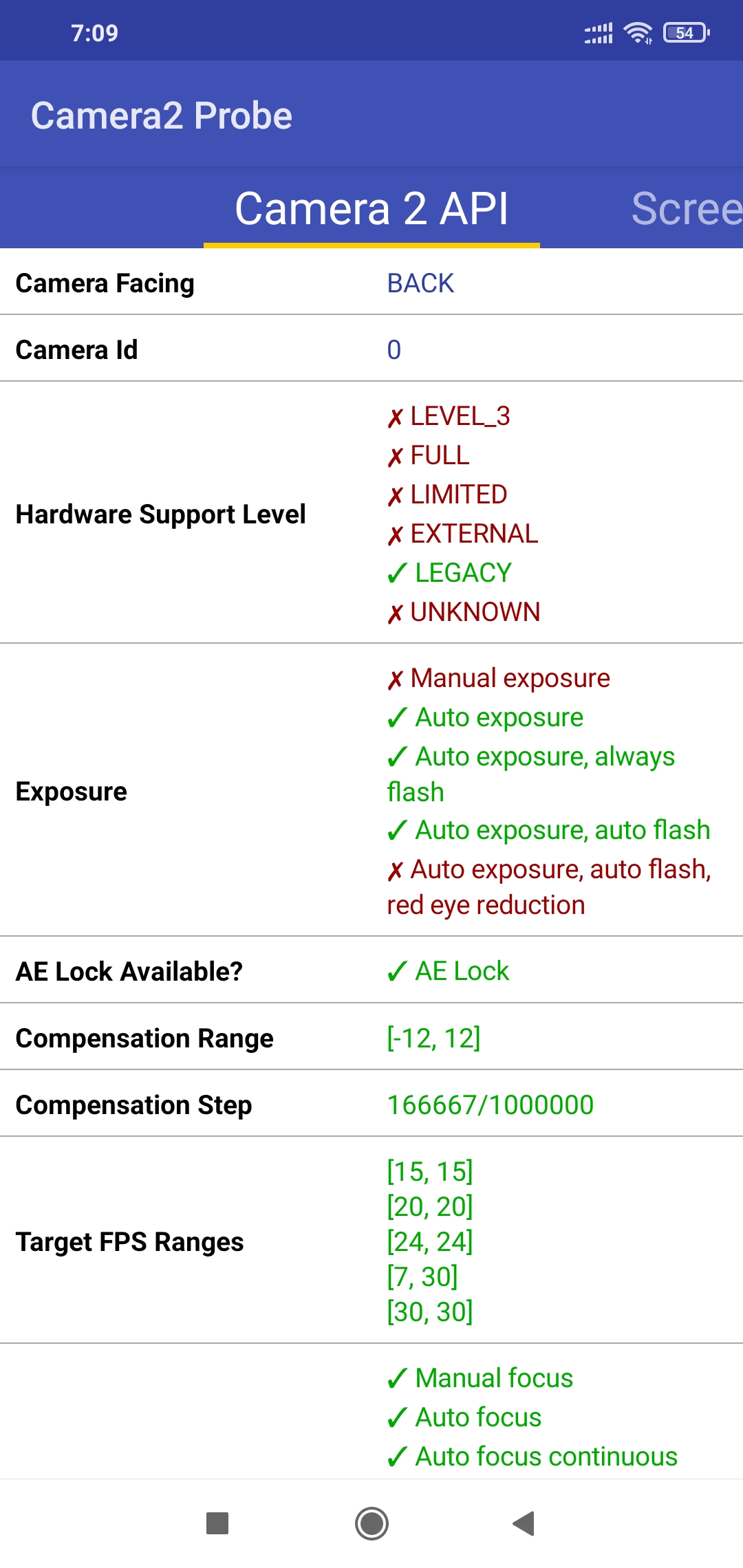This screenshot has width=743, height=1568.
Task: Expand the Hardware Support Level section
Action: click(160, 514)
